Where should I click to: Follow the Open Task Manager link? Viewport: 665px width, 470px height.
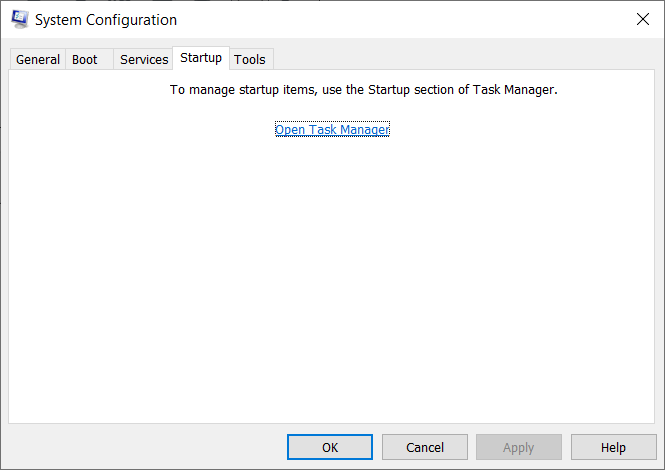[332, 130]
